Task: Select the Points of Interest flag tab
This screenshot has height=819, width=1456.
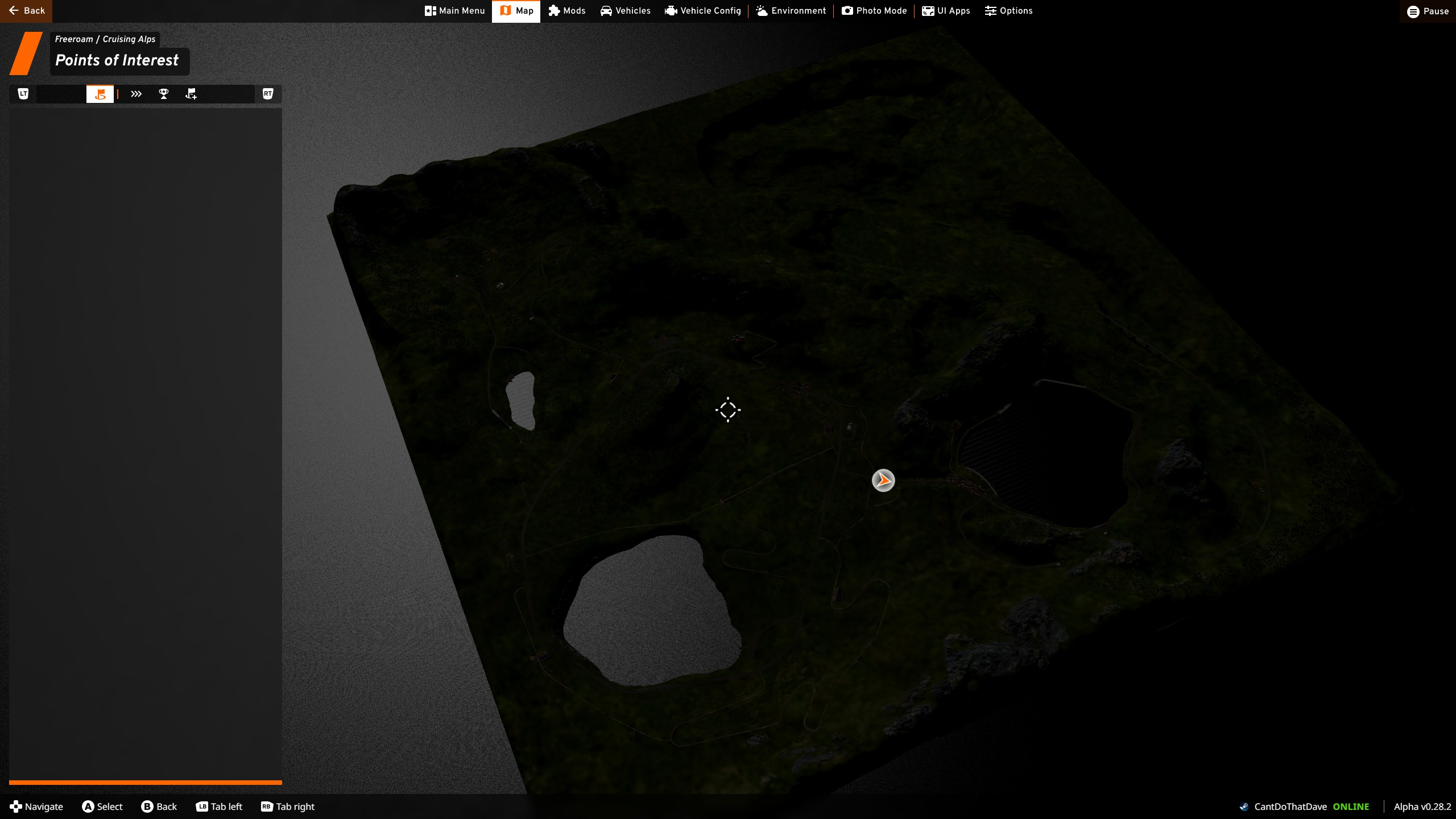Action: coord(100,94)
